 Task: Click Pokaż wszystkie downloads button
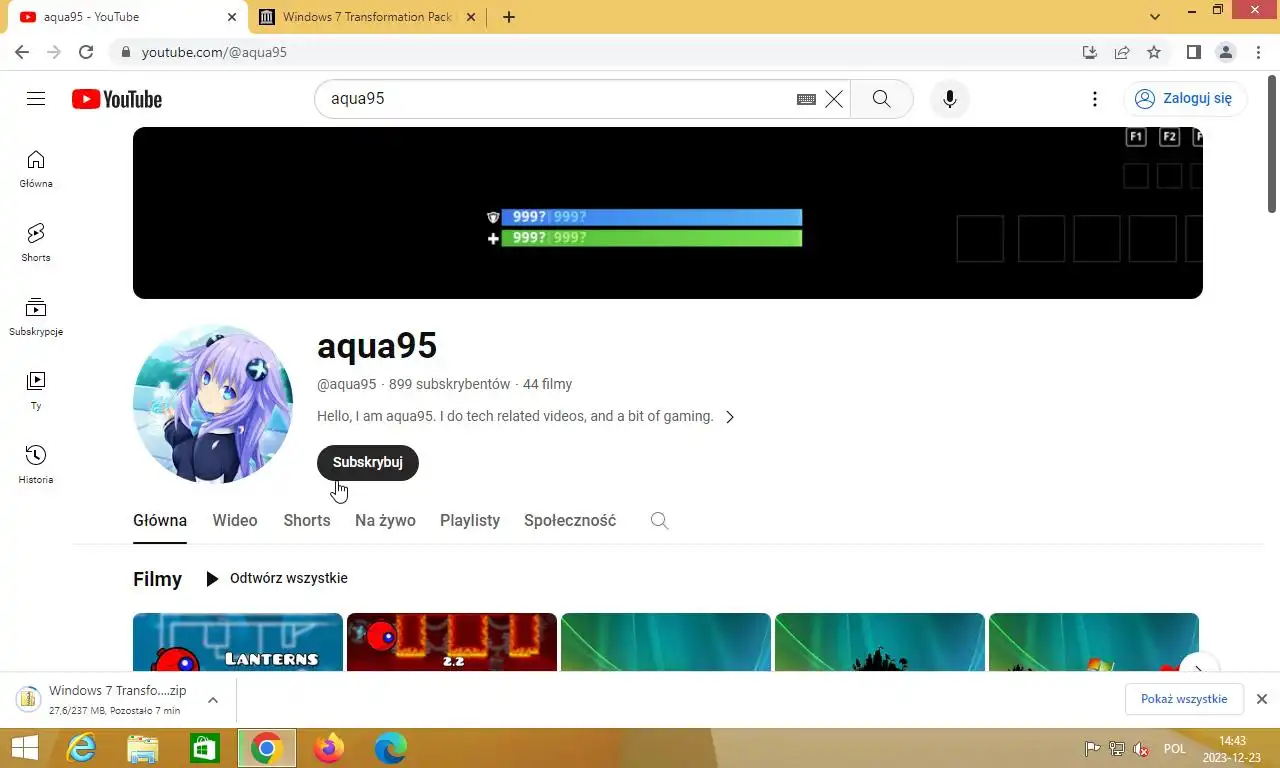1184,699
